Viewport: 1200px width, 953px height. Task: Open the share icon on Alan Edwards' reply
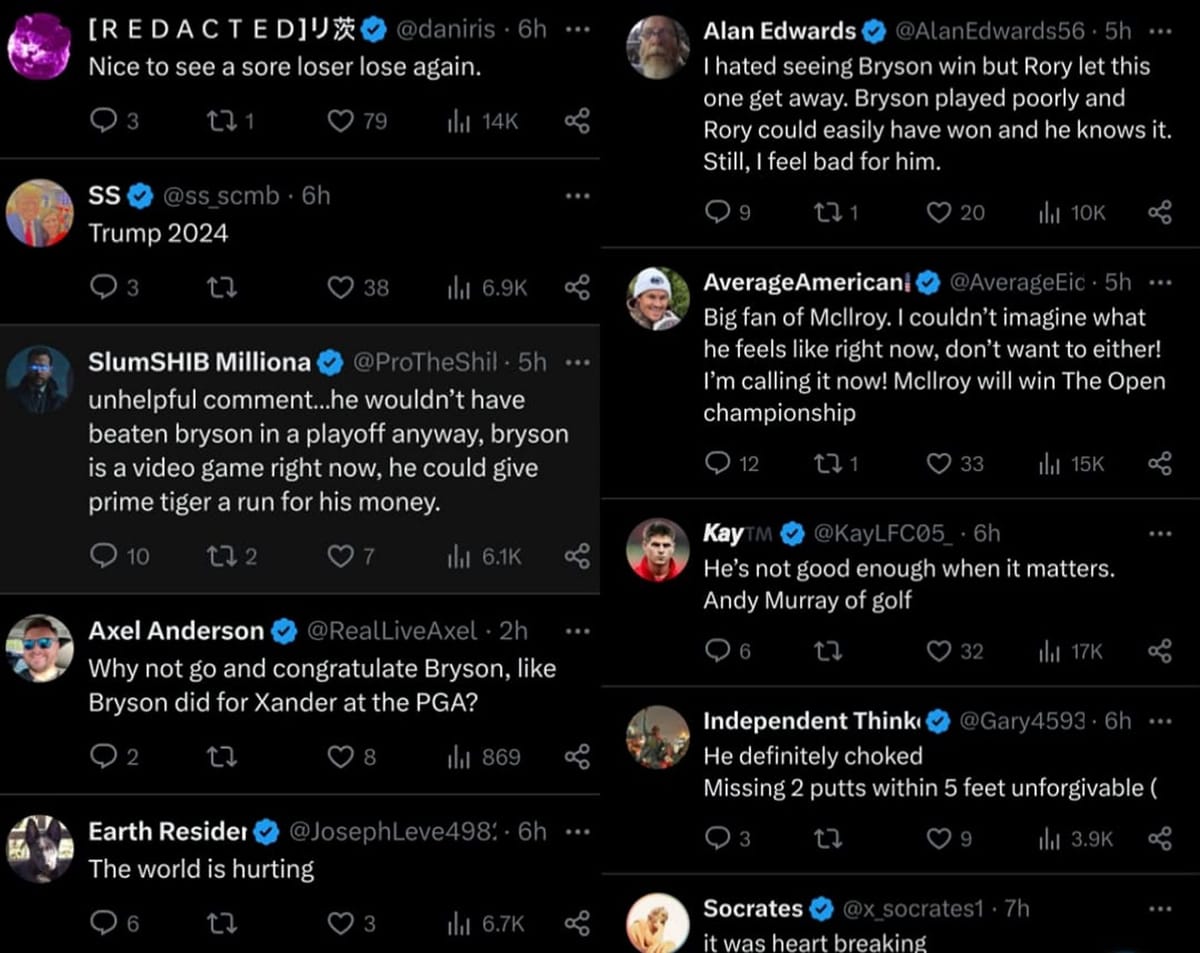pos(1160,212)
